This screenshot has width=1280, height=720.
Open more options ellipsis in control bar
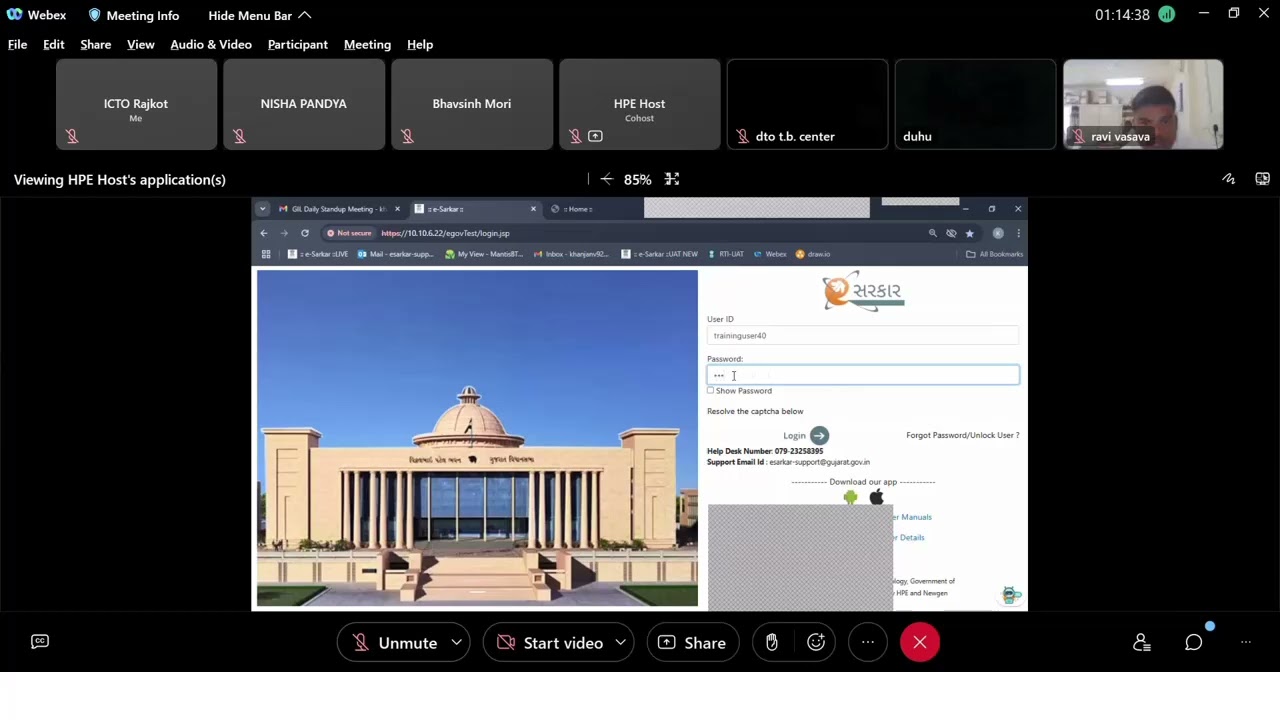point(868,642)
